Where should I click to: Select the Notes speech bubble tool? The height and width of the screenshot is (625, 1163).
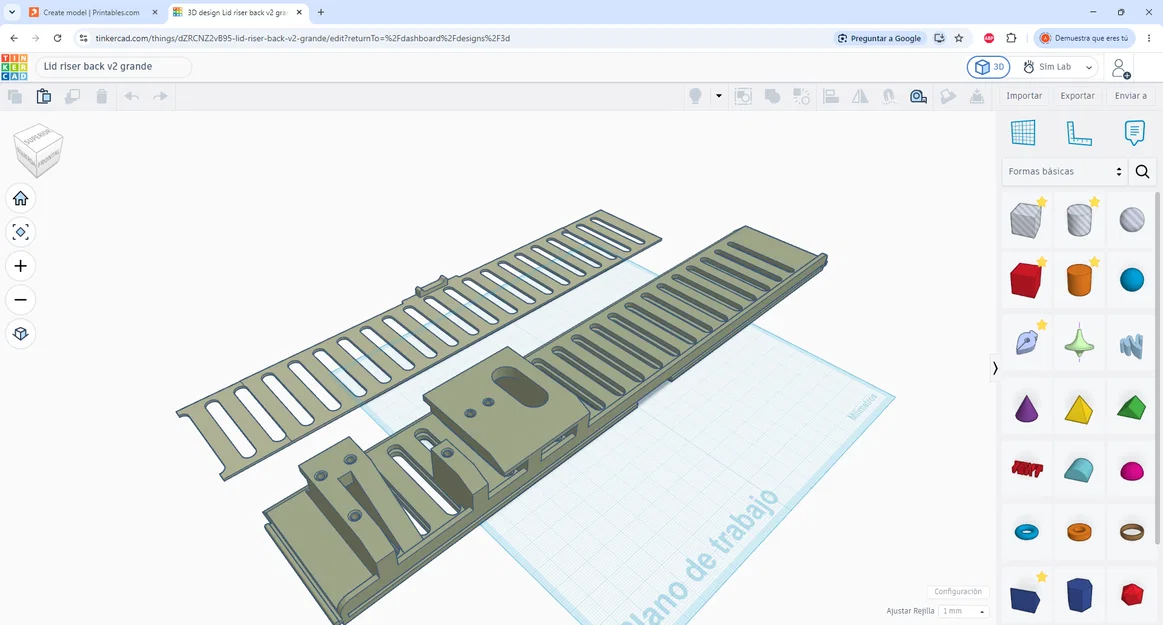click(x=1134, y=133)
